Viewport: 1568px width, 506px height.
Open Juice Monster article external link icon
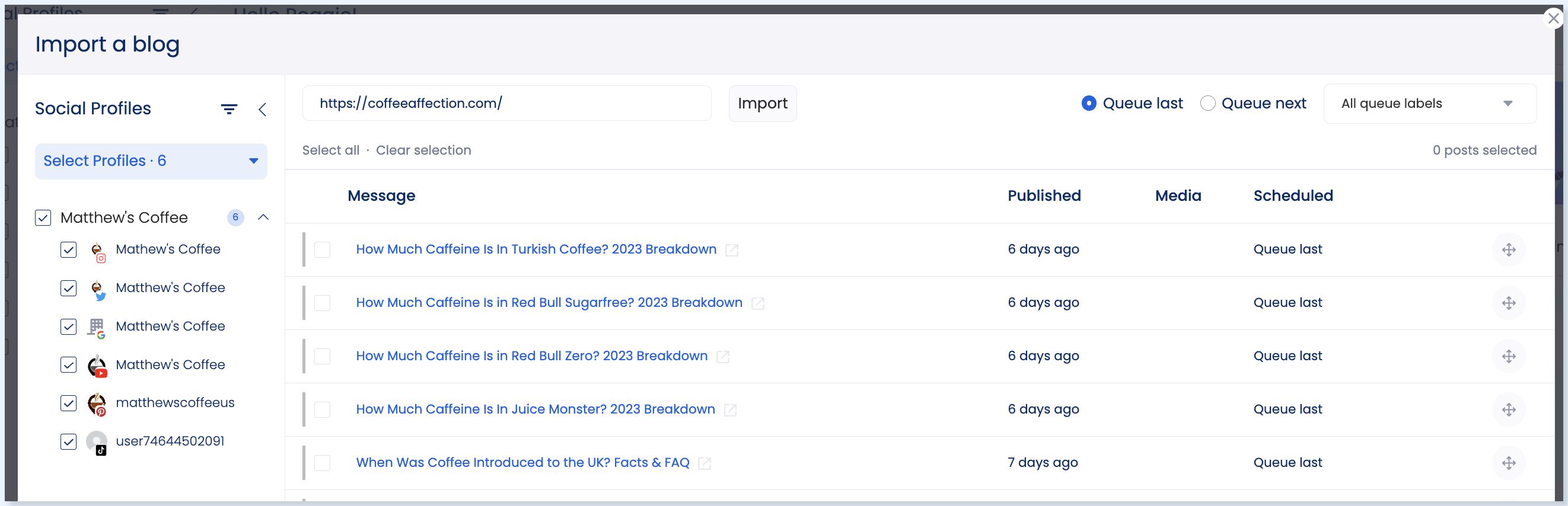731,411
